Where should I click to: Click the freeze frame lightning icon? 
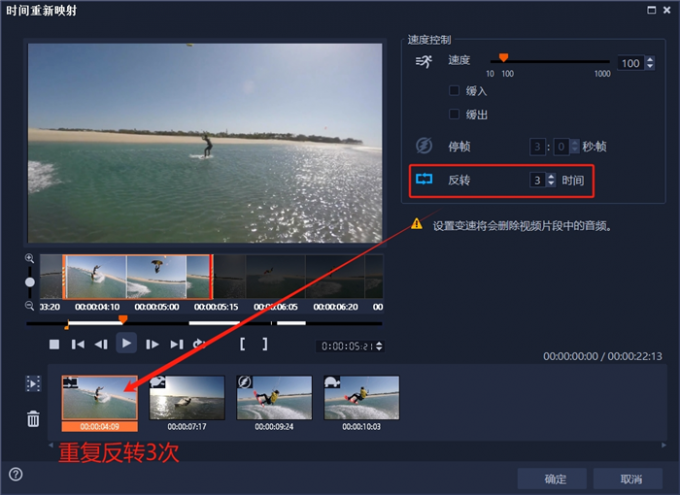point(424,146)
